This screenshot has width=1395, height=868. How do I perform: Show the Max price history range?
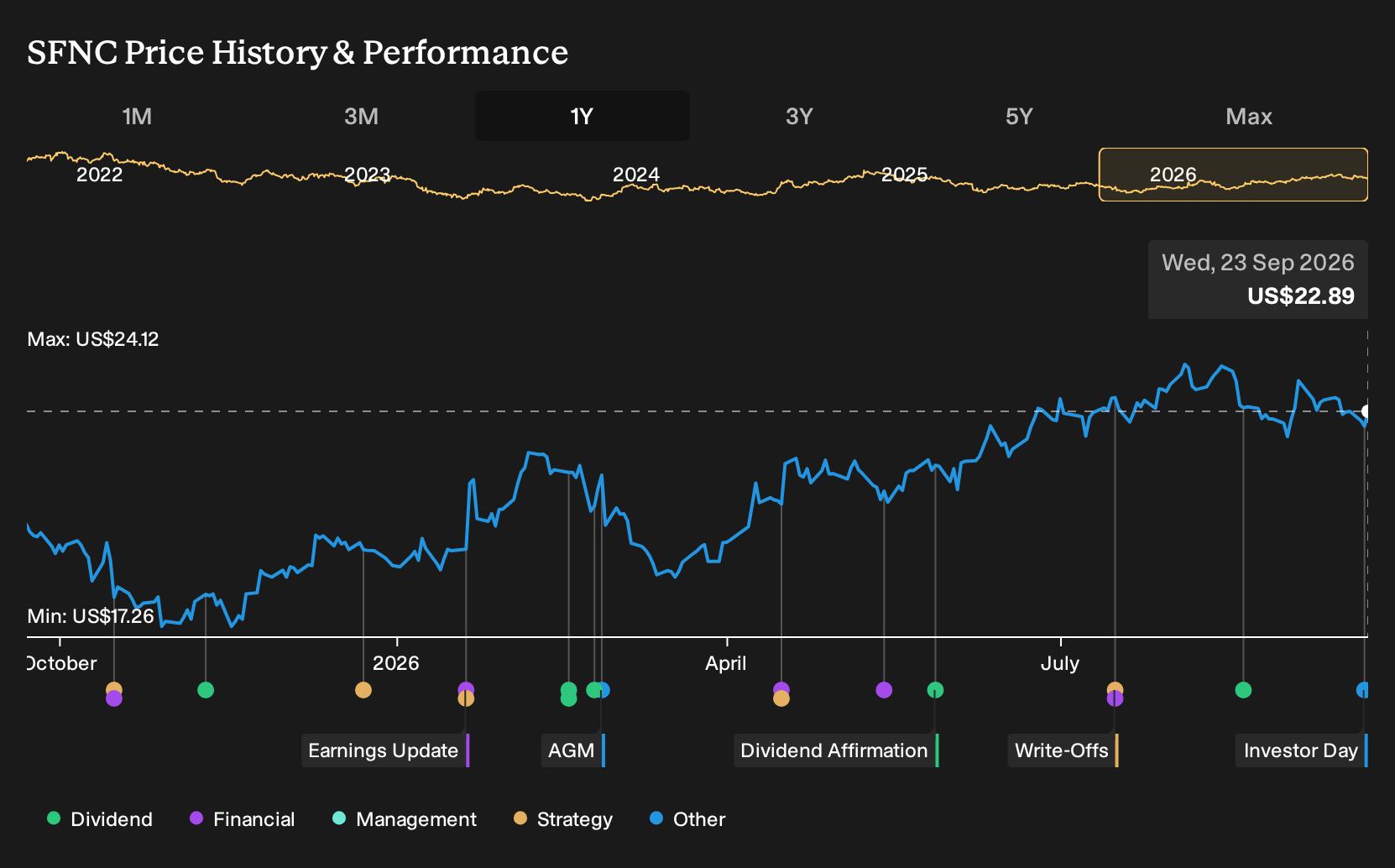(1249, 116)
